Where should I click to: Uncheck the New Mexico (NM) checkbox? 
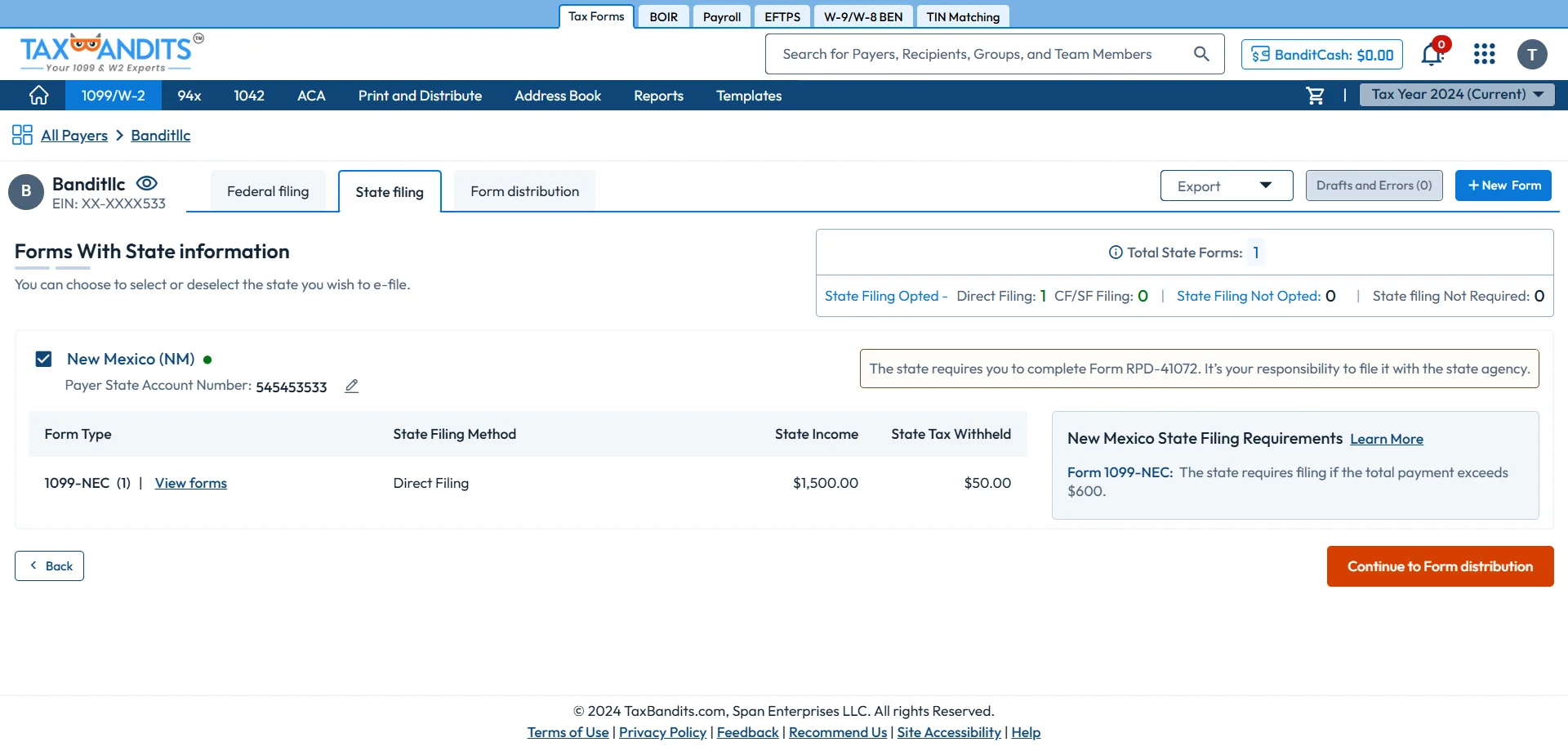tap(44, 359)
